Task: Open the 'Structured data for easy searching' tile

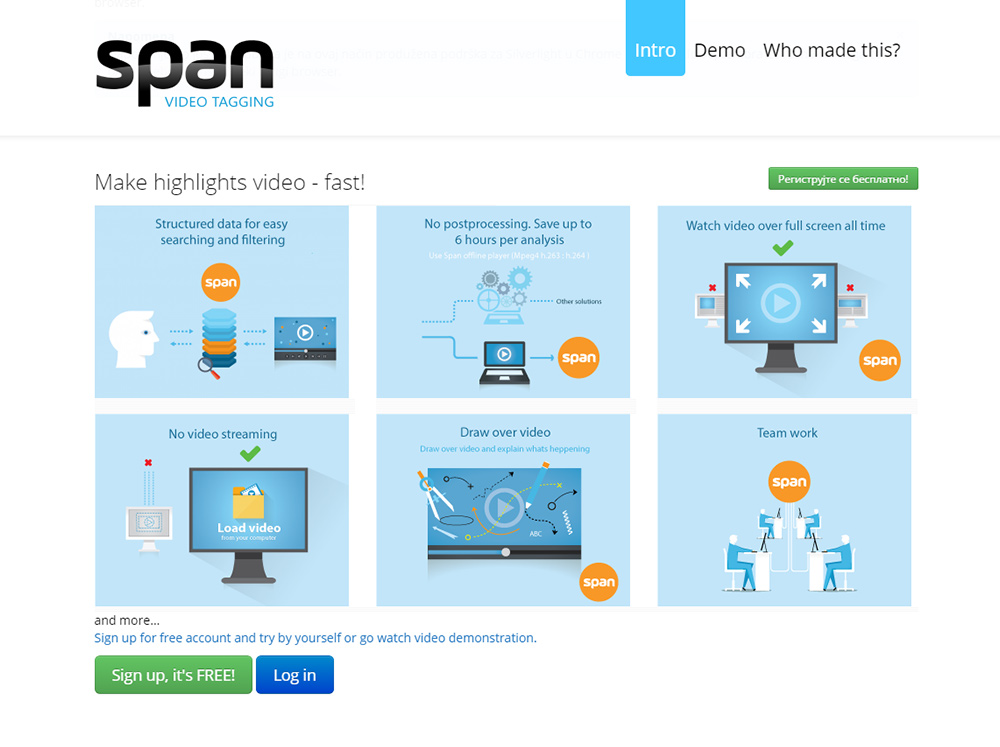Action: [x=222, y=302]
